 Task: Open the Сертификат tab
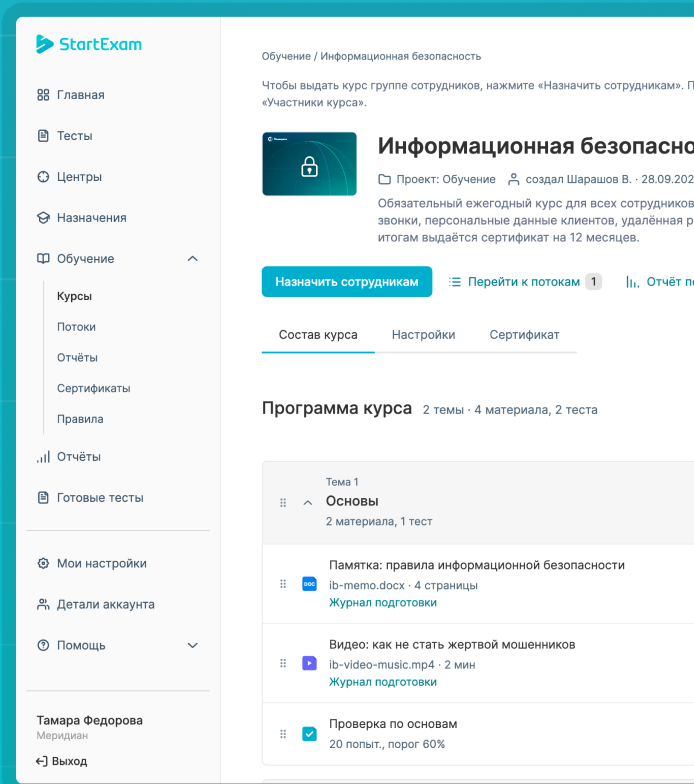point(524,334)
